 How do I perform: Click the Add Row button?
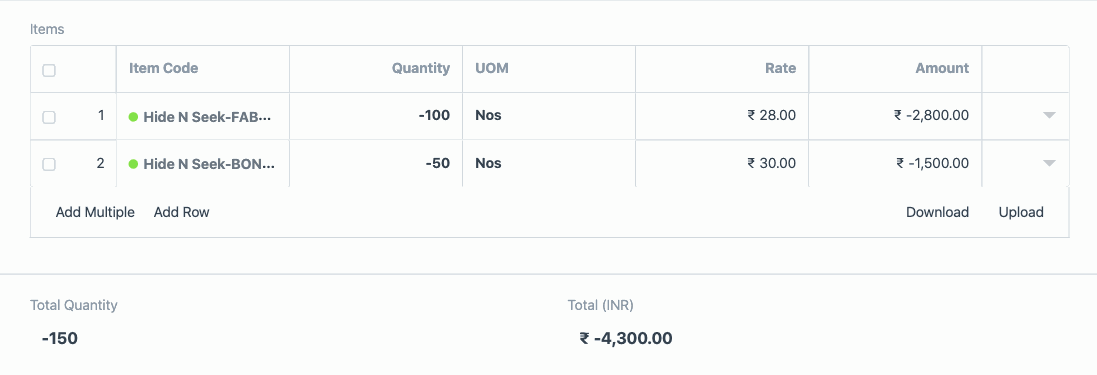coord(181,212)
